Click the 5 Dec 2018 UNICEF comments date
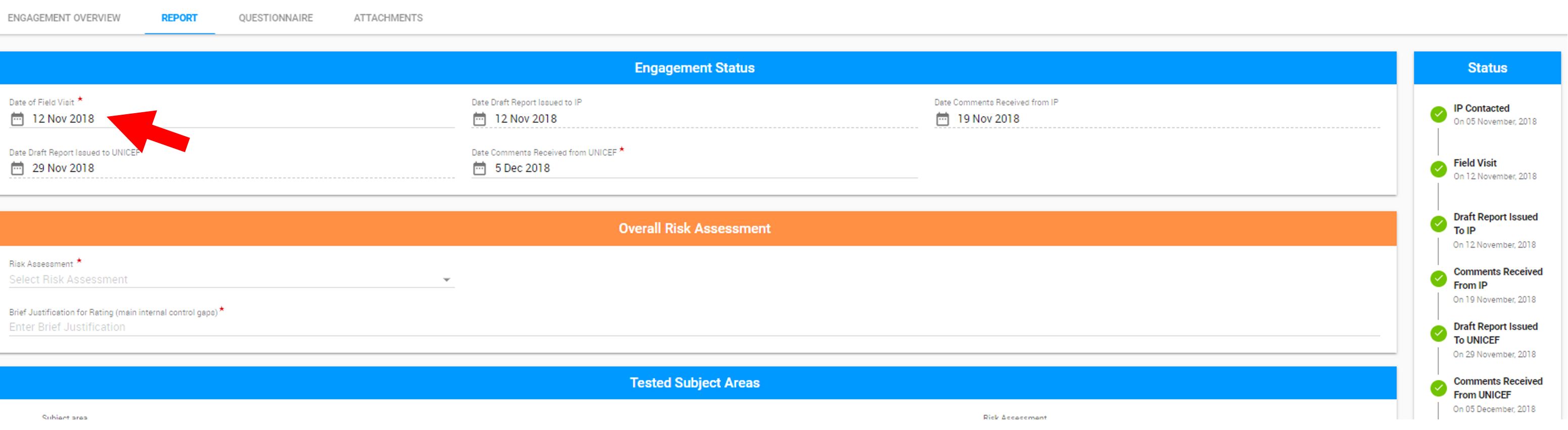The image size is (1568, 430). [x=522, y=168]
